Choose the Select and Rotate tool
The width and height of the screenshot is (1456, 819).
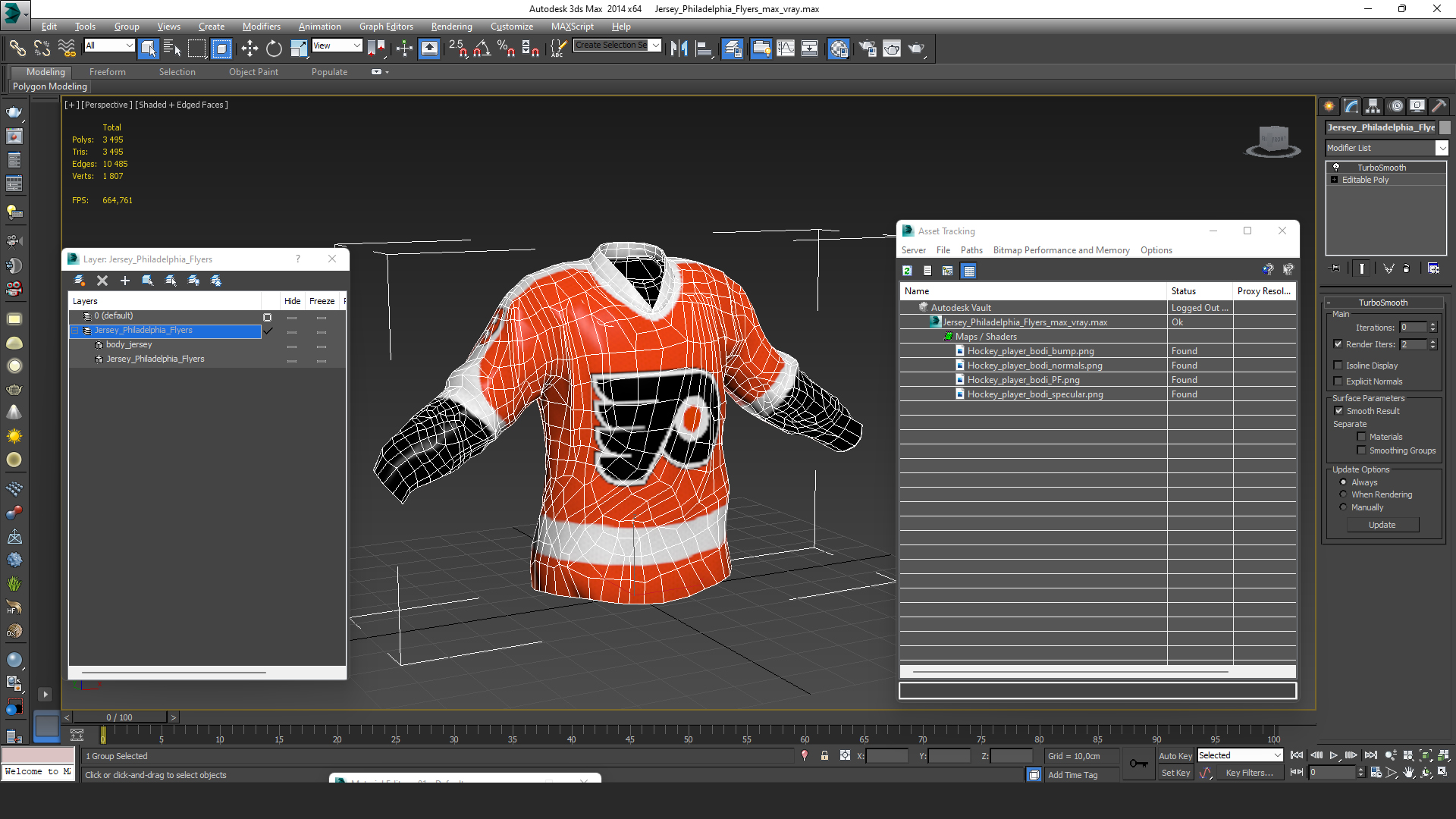coord(274,49)
